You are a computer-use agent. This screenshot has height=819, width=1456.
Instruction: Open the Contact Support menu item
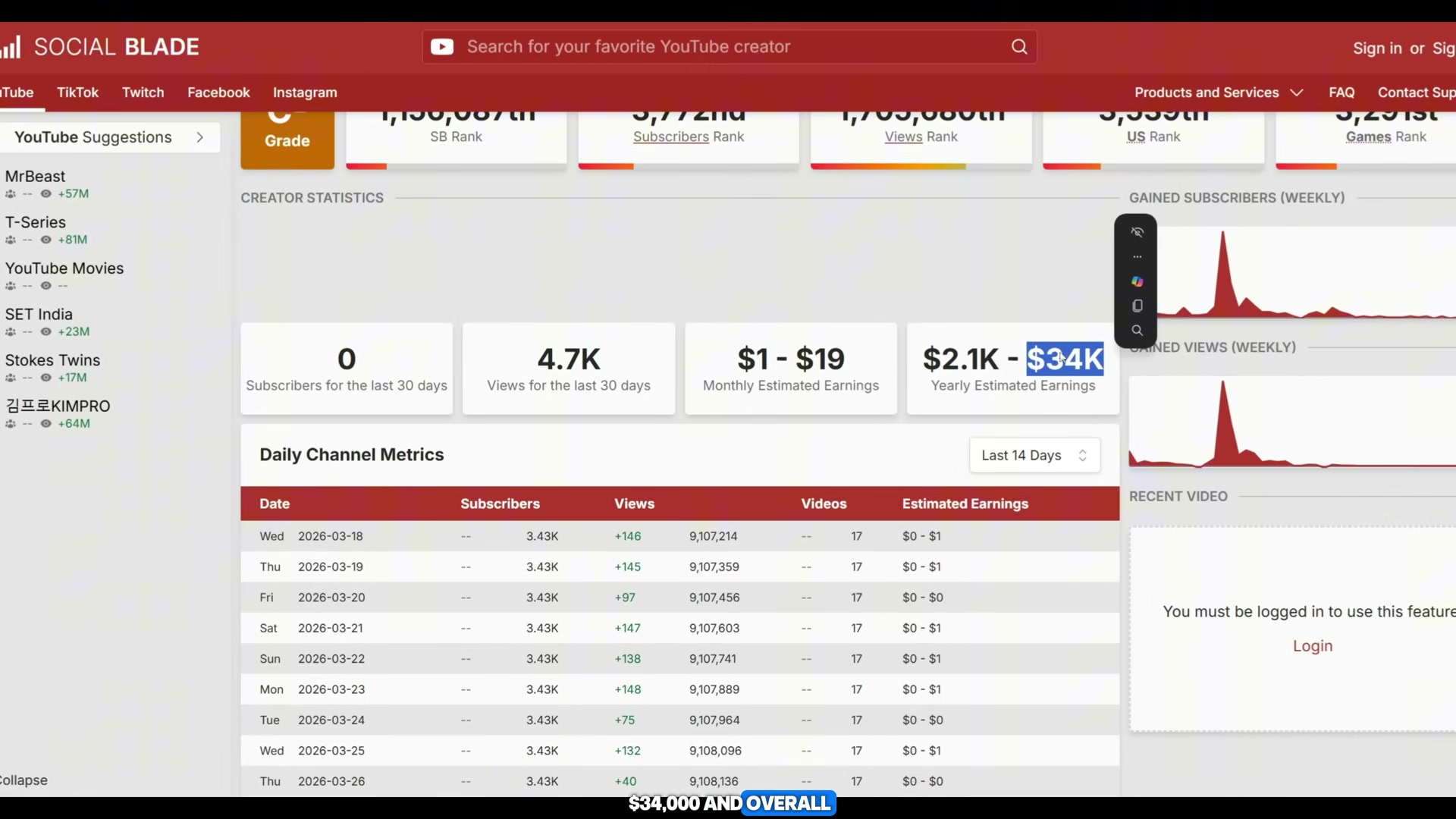tap(1416, 93)
